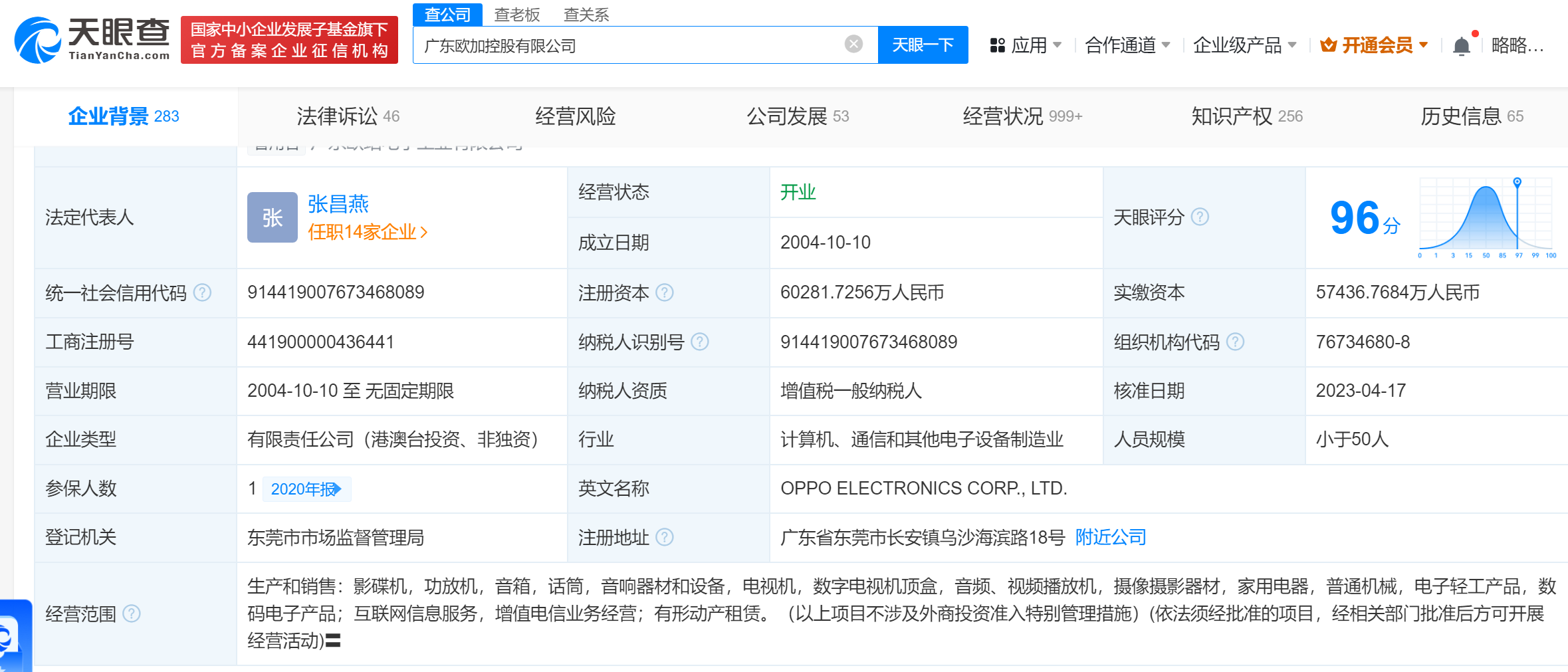Open the 法律诉讼 tab
This screenshot has width=1568, height=672.
tap(348, 116)
